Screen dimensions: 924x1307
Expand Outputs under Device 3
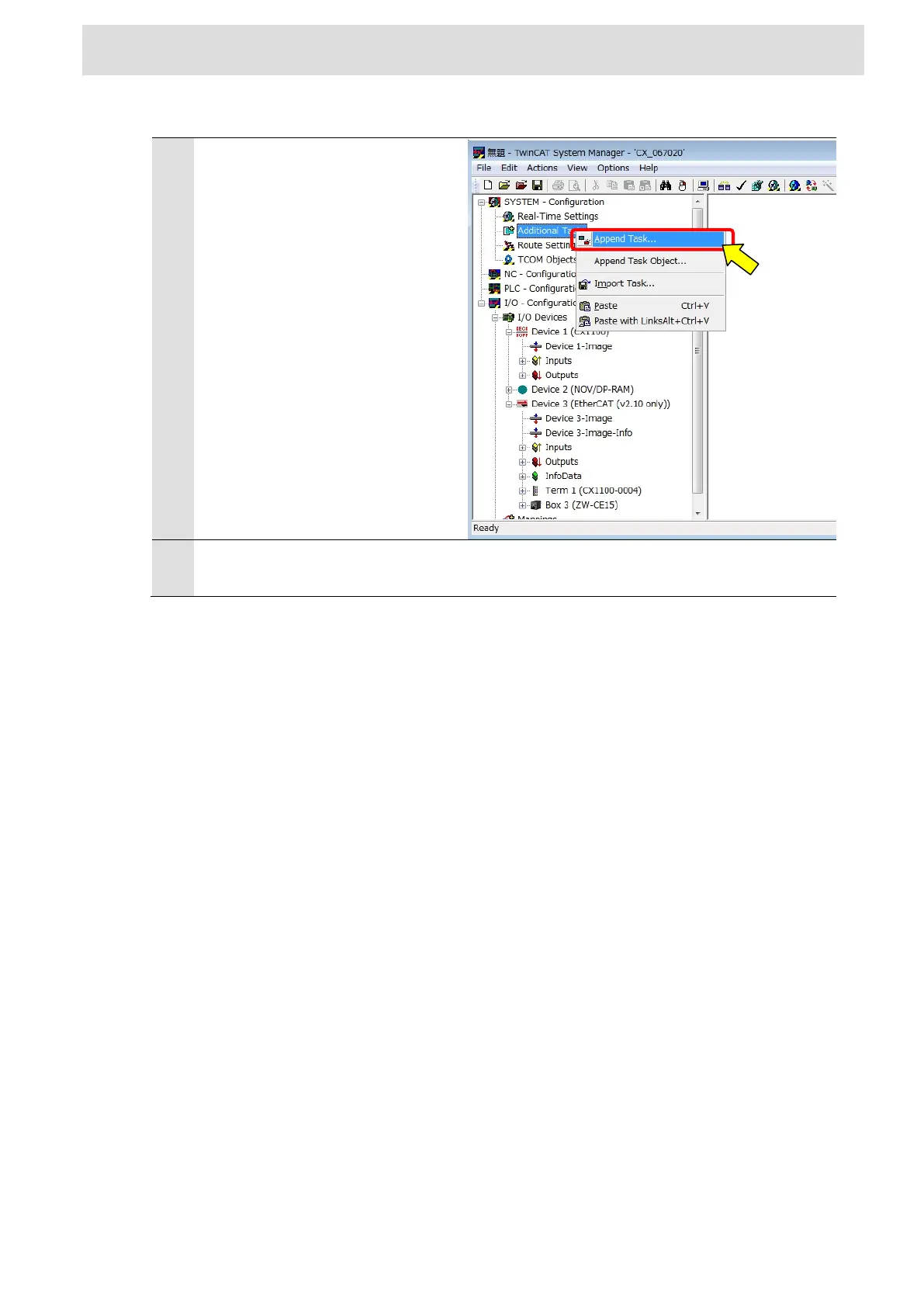click(x=522, y=462)
